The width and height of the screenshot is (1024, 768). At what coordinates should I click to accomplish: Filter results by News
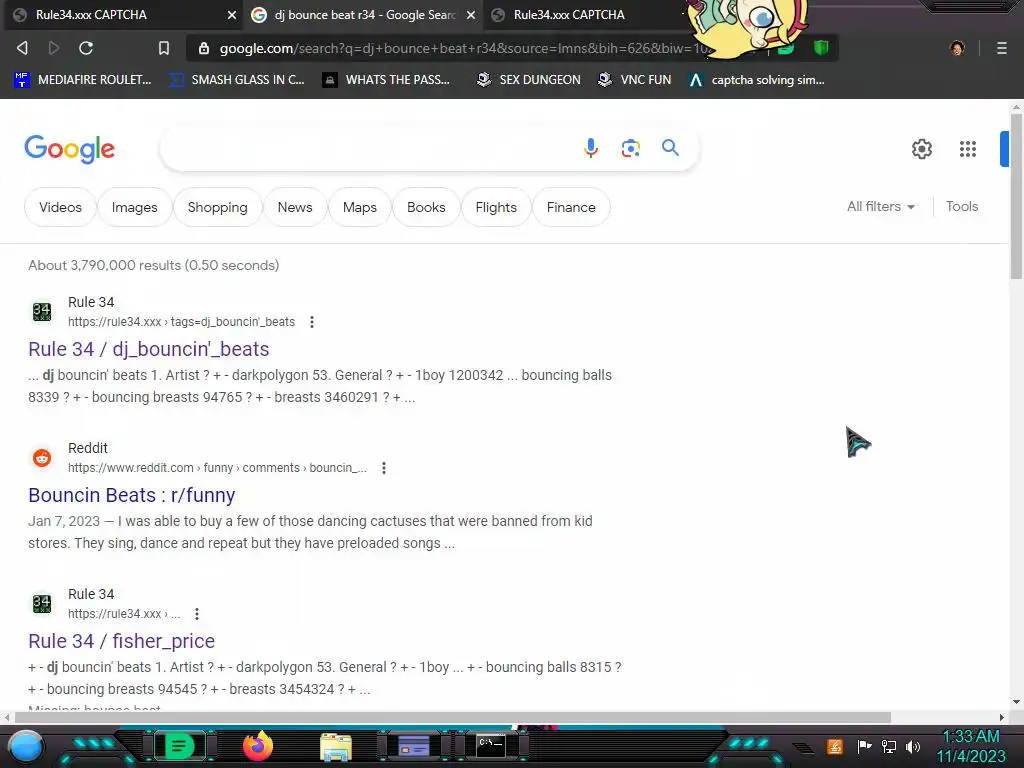click(295, 207)
